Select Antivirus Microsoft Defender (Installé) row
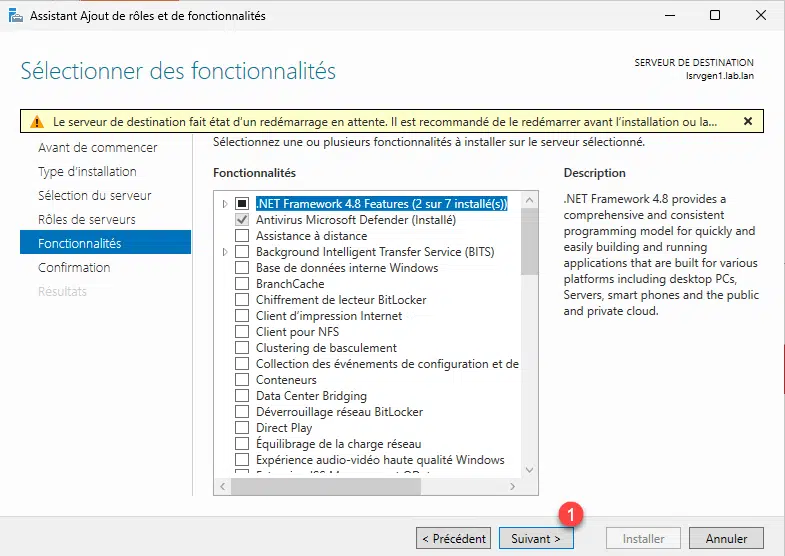This screenshot has height=556, width=785. coord(356,220)
